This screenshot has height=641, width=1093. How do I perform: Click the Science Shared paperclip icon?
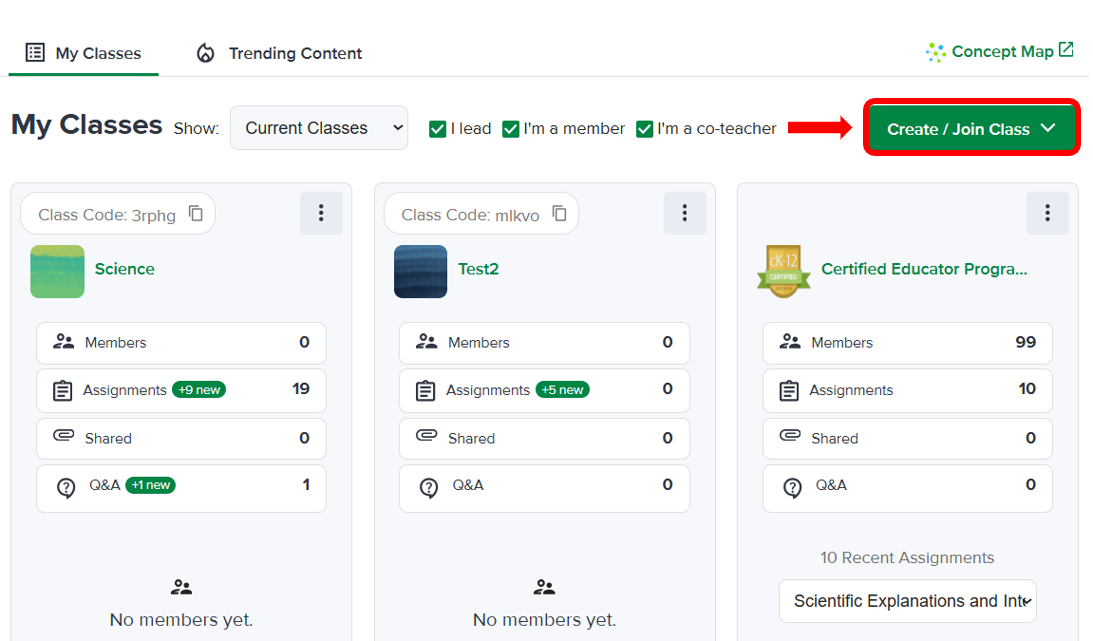pyautogui.click(x=63, y=435)
